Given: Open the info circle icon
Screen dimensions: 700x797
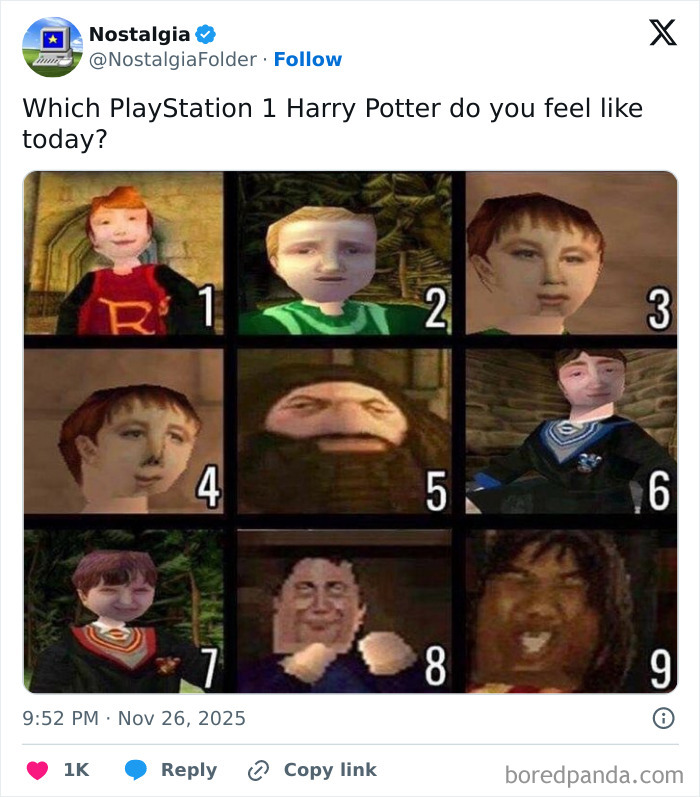Looking at the screenshot, I should click(663, 718).
